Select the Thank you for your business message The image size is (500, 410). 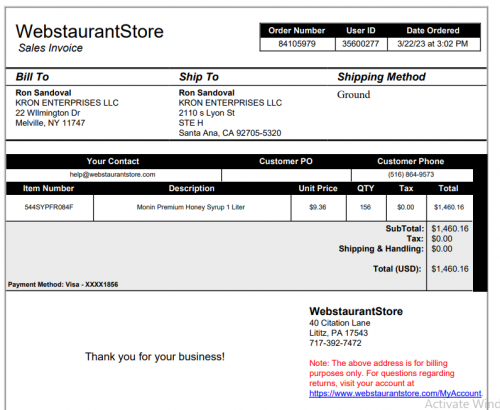click(x=155, y=357)
